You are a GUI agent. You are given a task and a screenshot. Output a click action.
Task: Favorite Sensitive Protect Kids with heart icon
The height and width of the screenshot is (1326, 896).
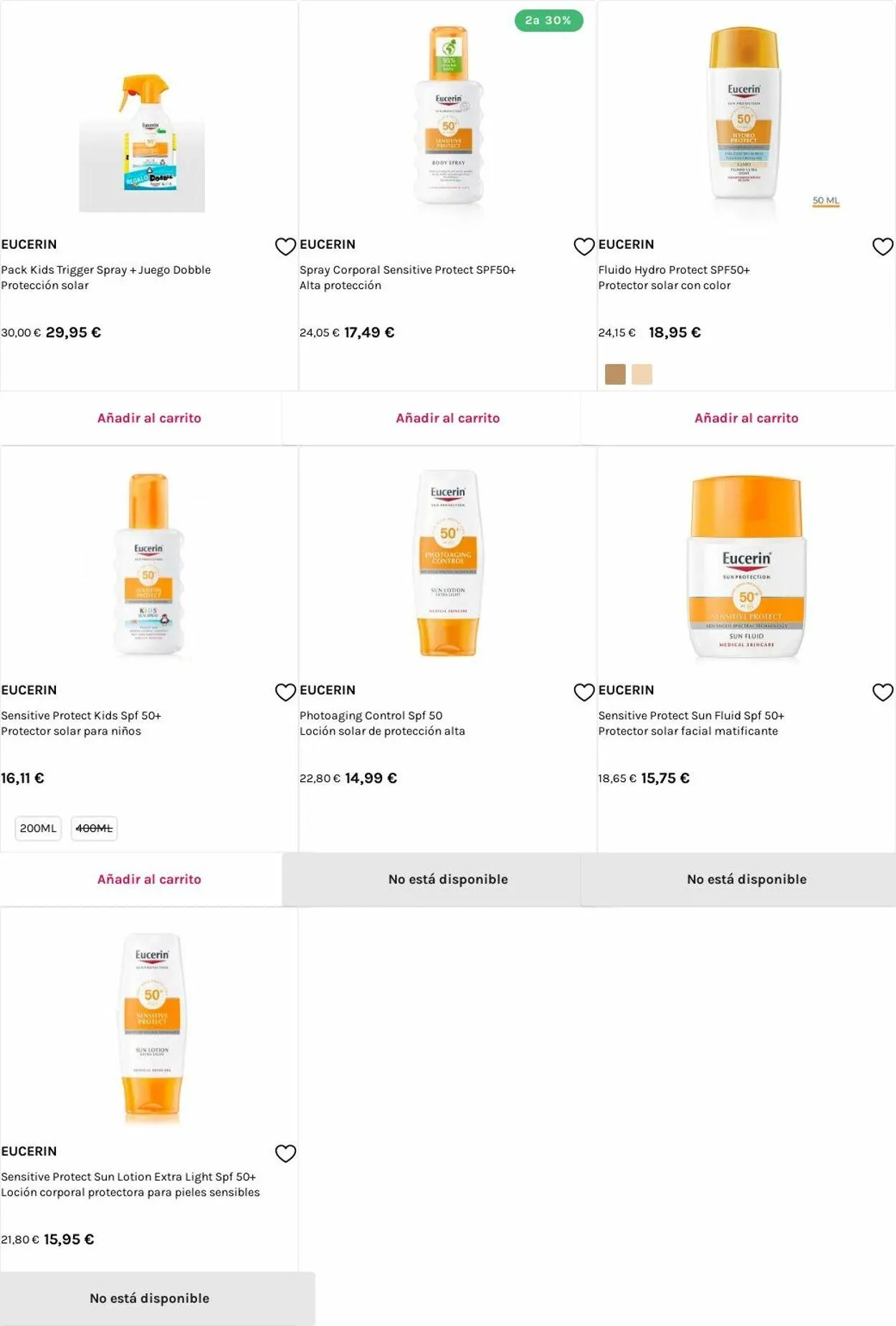tap(285, 692)
